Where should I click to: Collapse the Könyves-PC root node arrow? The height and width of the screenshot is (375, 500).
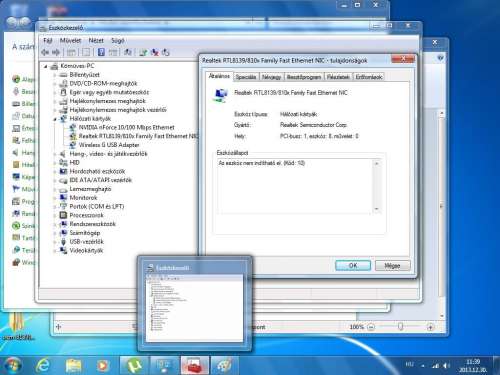pos(46,67)
